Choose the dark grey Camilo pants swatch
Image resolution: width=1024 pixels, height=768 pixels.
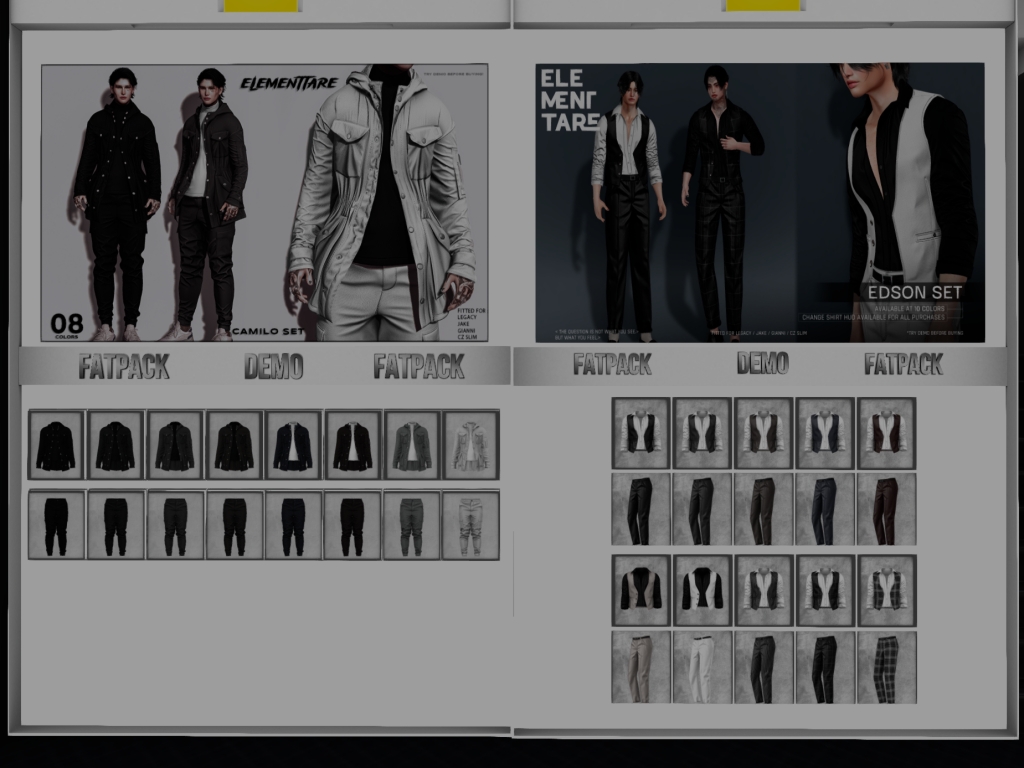pyautogui.click(x=412, y=525)
